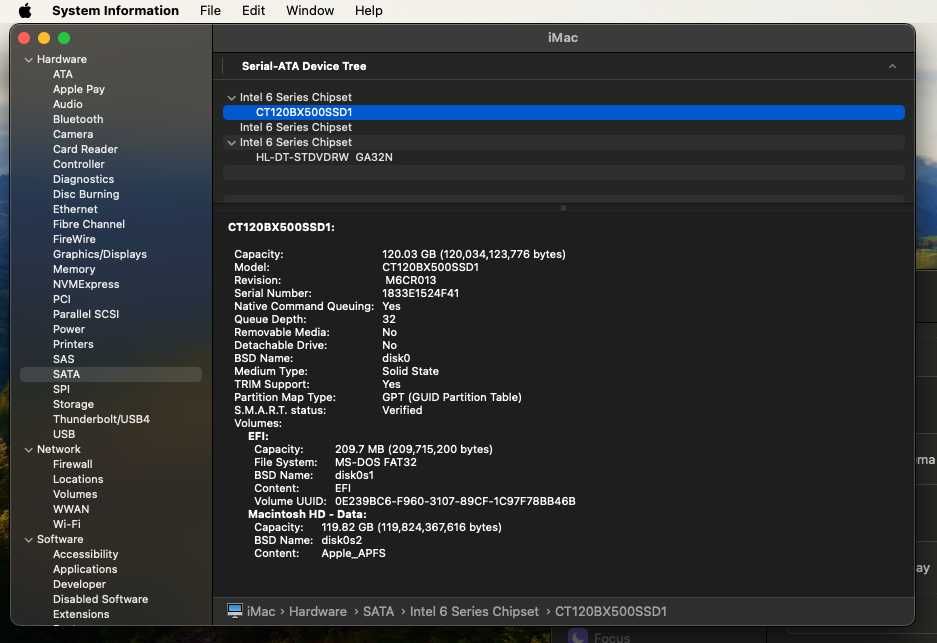Select Apple Pay in the sidebar
Image resolution: width=937 pixels, height=643 pixels.
click(x=79, y=89)
